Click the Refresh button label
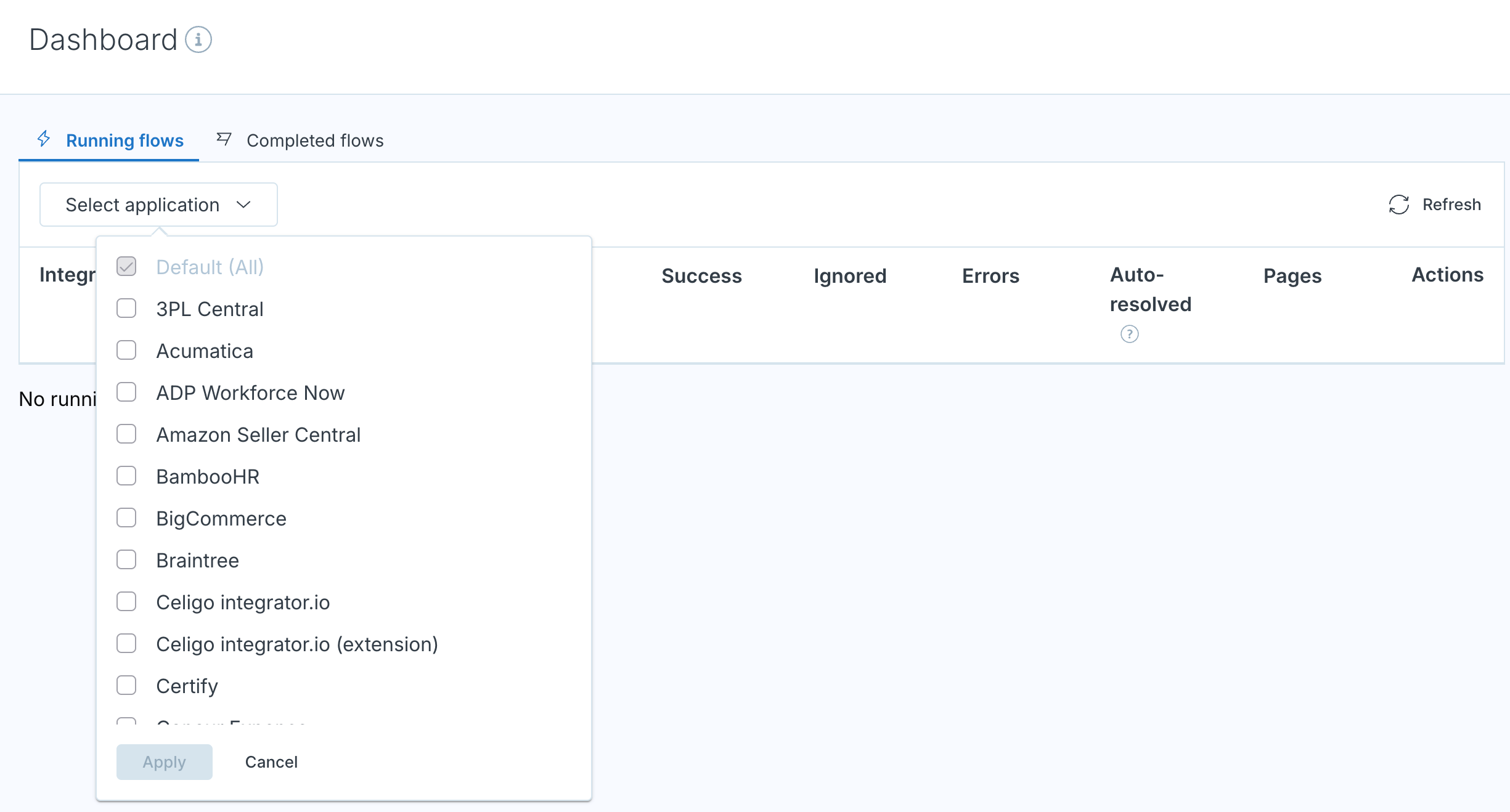 coord(1451,205)
